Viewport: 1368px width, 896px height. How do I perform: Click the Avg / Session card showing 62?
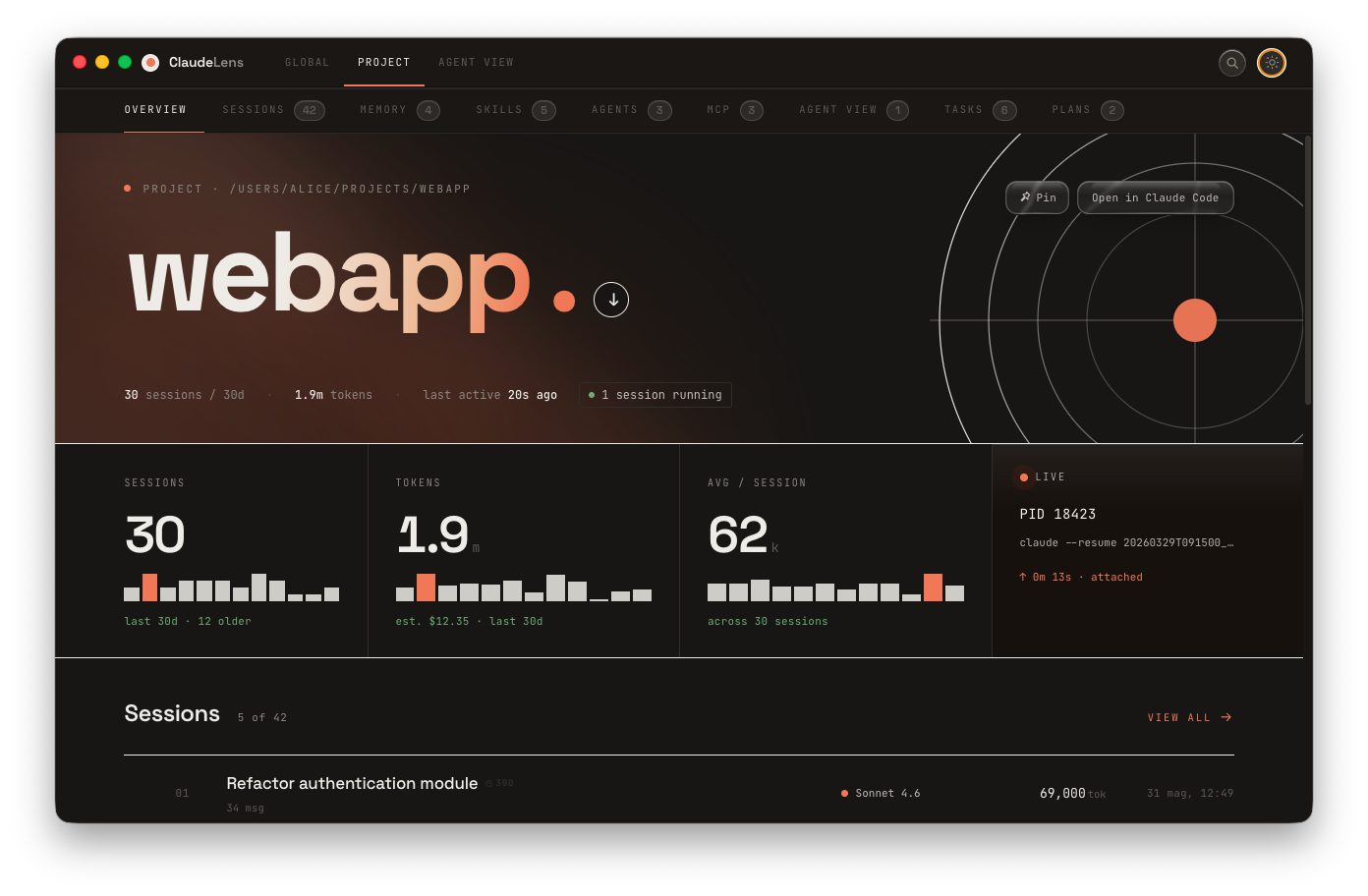835,551
